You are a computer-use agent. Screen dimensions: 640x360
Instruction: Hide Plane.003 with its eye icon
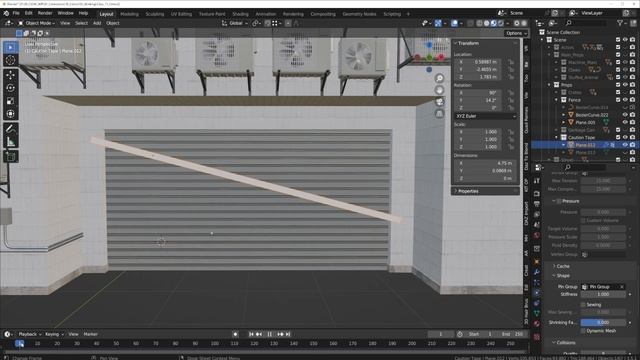tap(625, 122)
